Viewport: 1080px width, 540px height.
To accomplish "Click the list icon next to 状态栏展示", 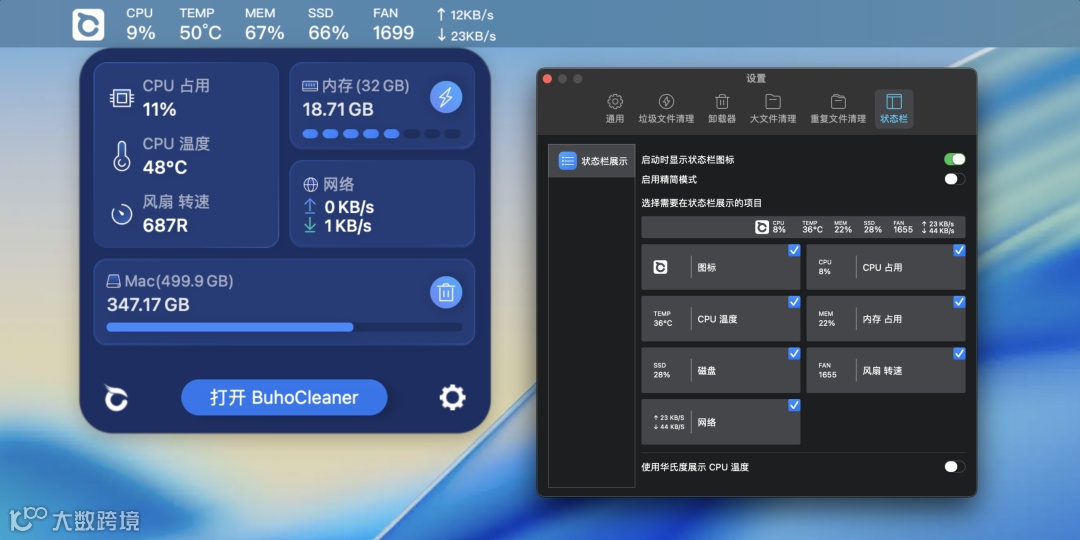I will click(568, 160).
